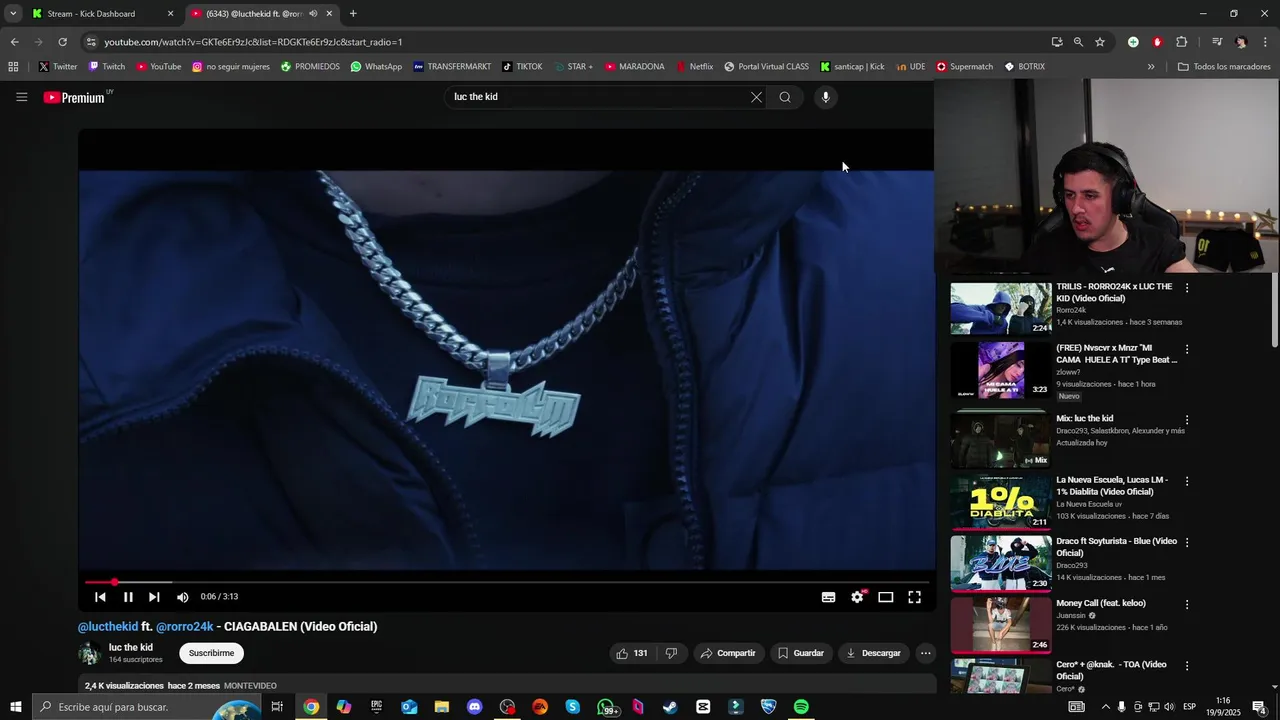This screenshot has width=1280, height=720.
Task: Clear the search box text
Action: click(756, 97)
